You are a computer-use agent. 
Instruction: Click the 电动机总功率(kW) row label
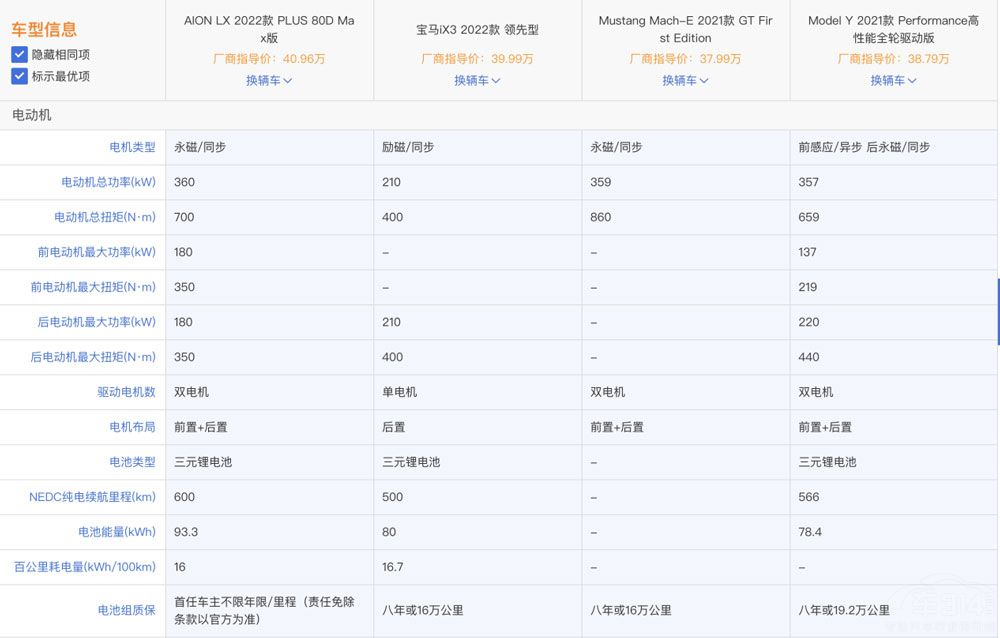[x=108, y=182]
